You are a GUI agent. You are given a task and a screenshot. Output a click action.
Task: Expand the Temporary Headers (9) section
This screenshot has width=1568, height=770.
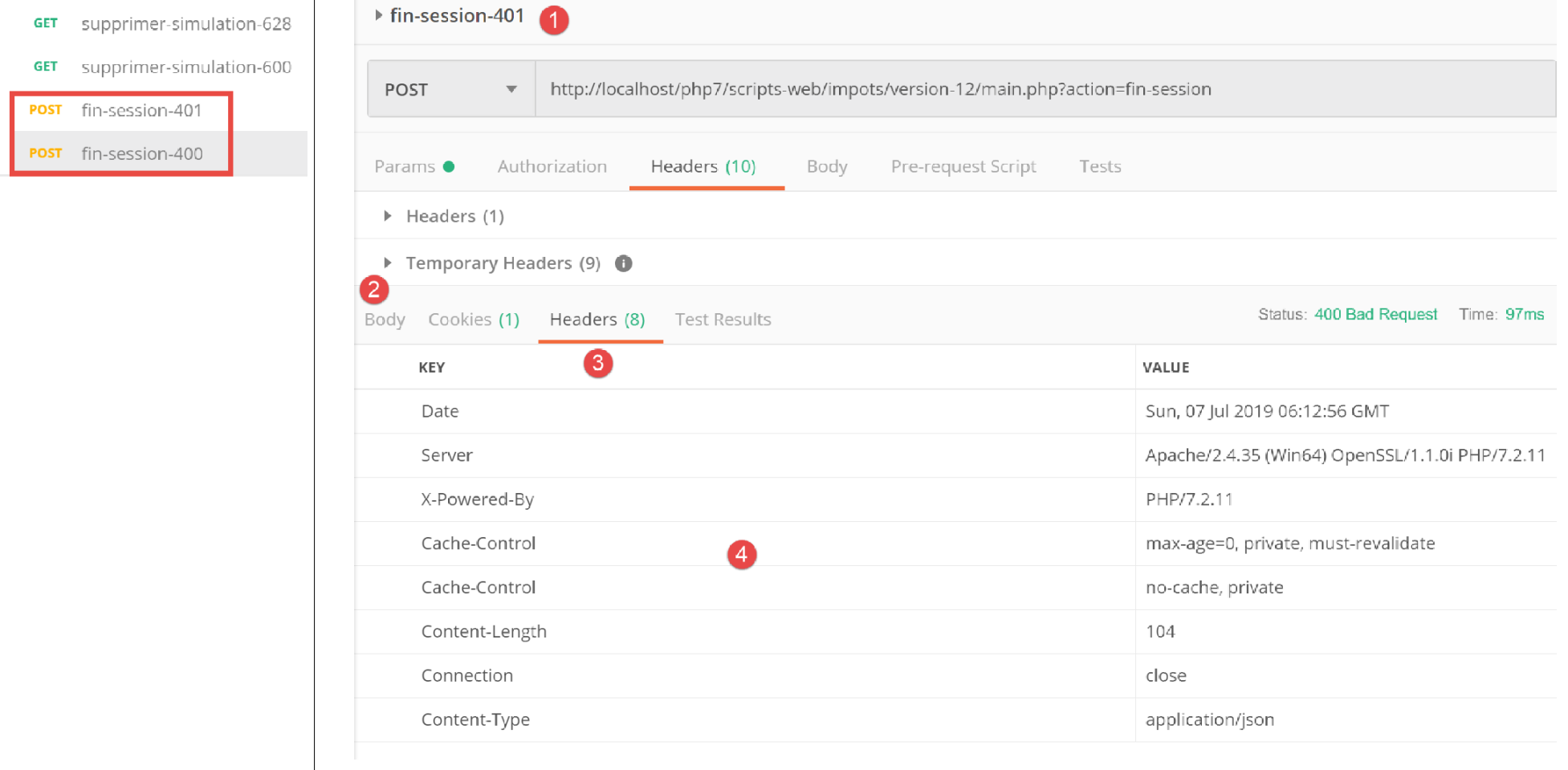(388, 263)
